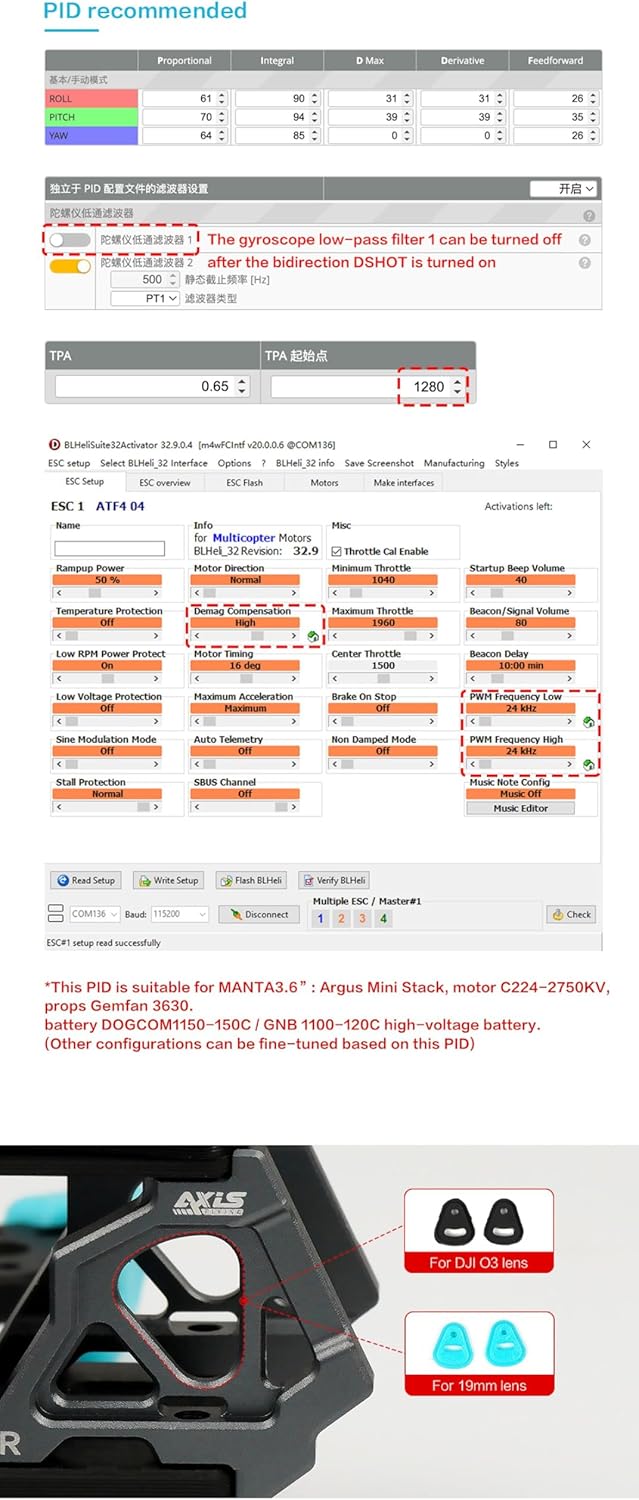Click the Flash BLHeli button
639x1500 pixels.
coord(251,880)
